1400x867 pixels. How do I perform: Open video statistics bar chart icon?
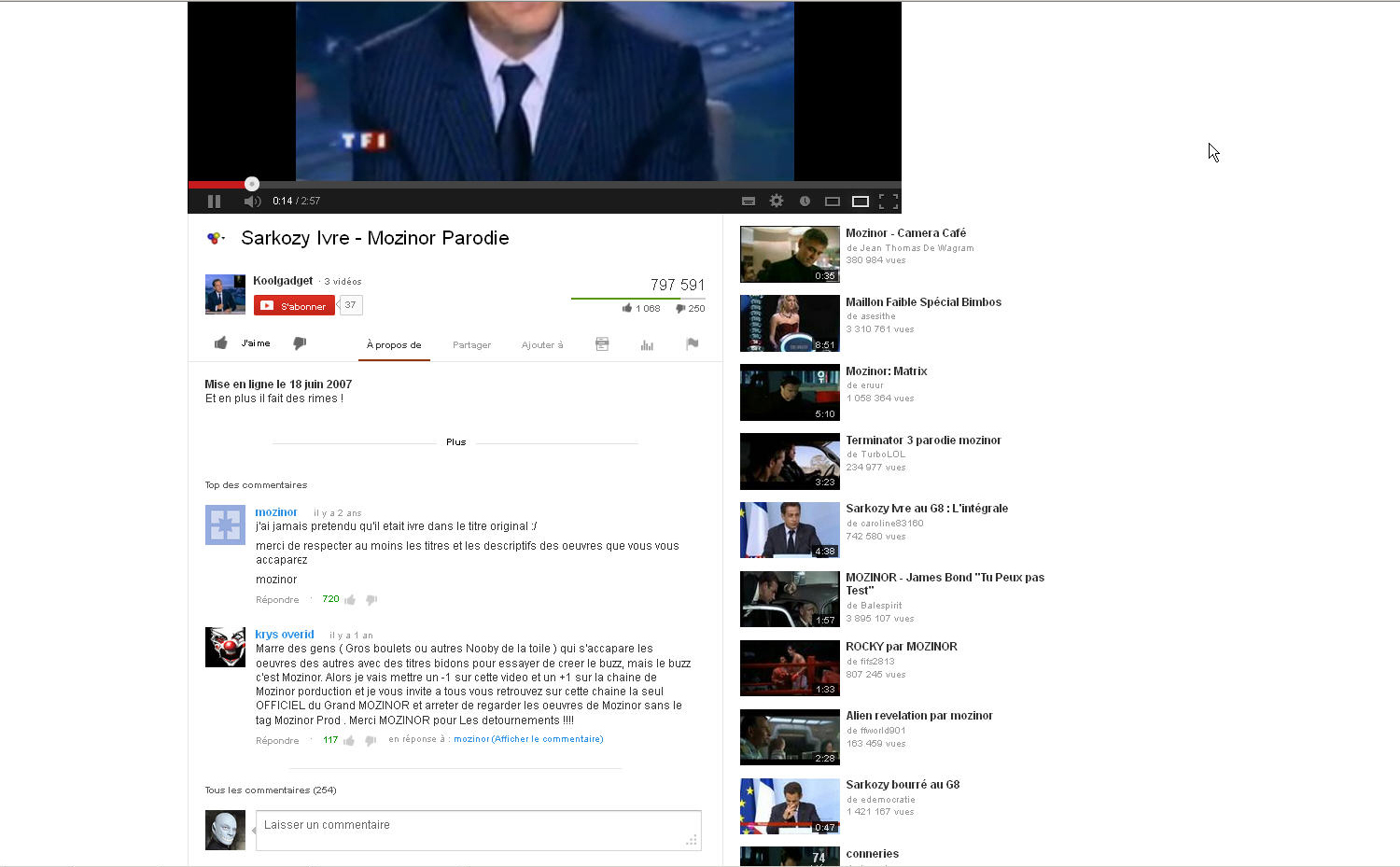click(x=647, y=344)
